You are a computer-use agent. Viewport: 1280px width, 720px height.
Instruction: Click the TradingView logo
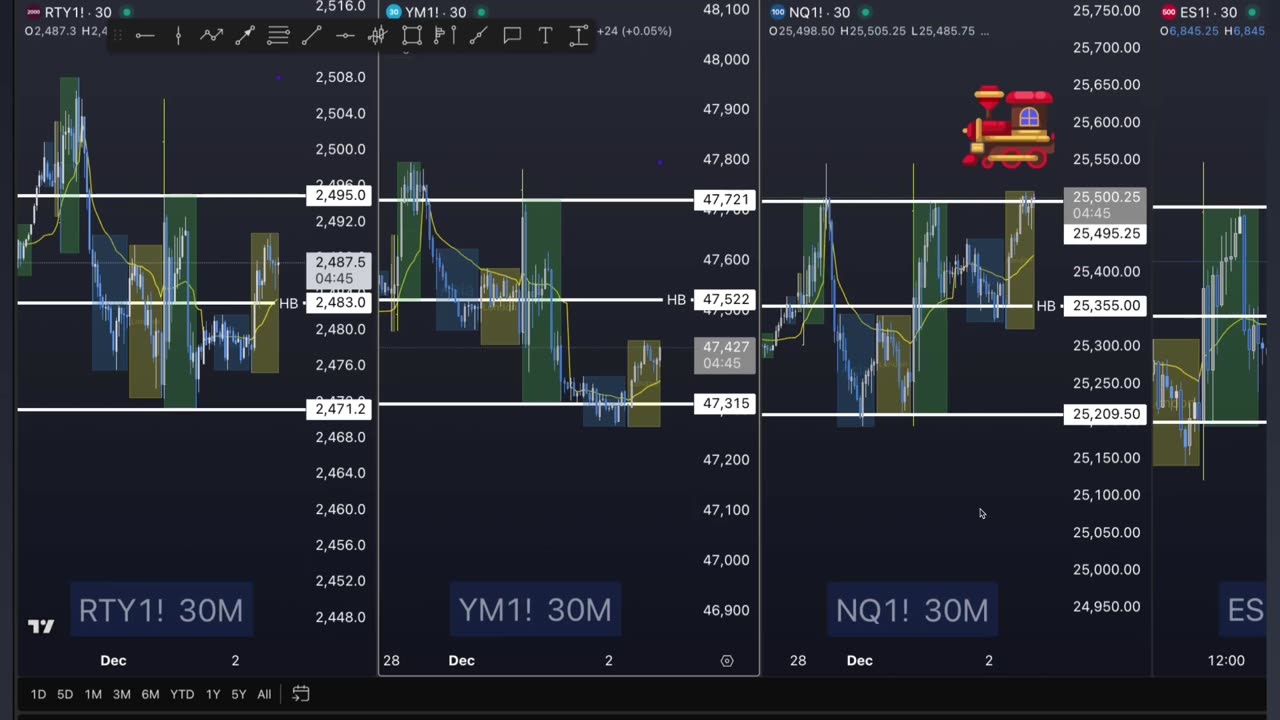point(41,627)
